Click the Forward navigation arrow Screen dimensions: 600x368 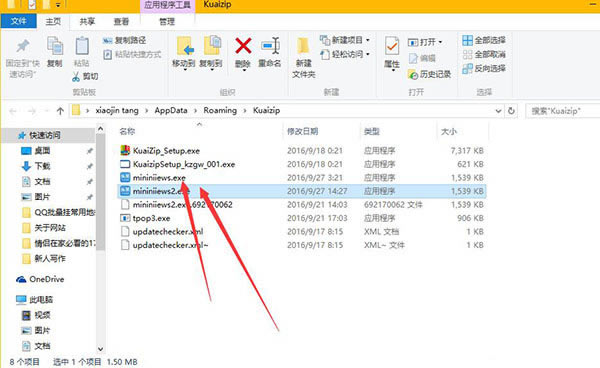pyautogui.click(x=31, y=111)
